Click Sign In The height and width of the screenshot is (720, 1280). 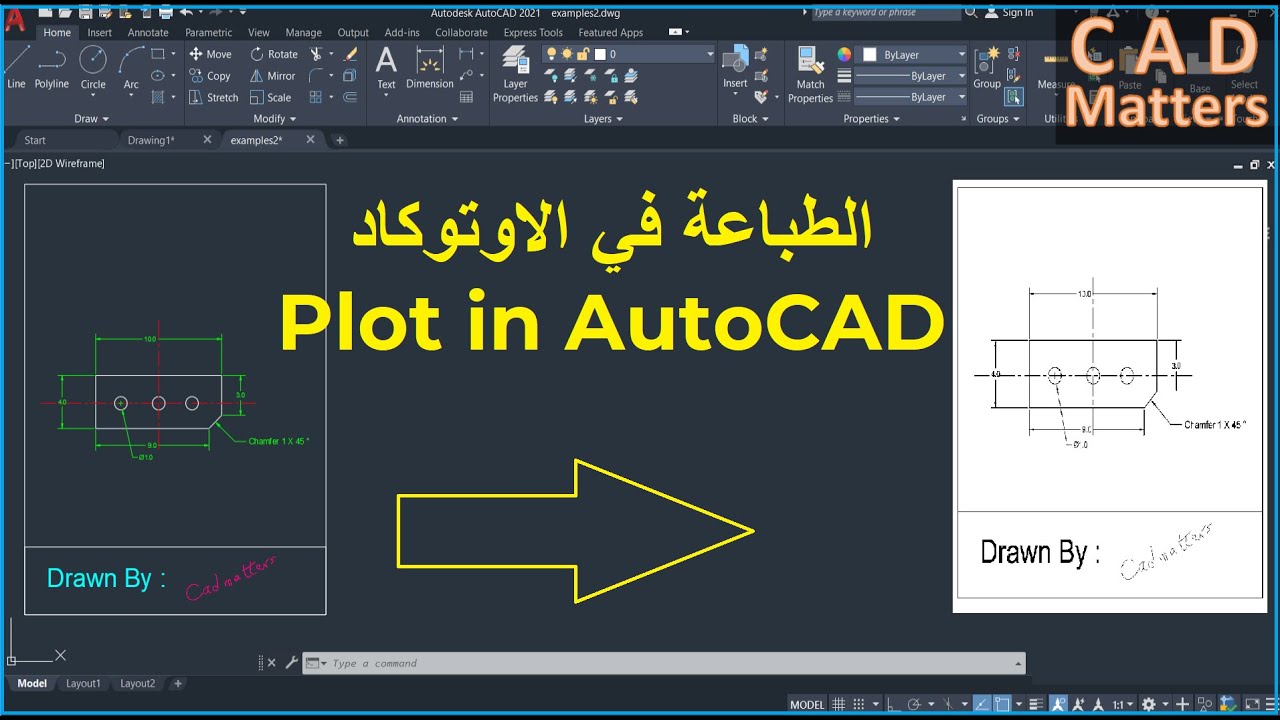coord(1010,12)
